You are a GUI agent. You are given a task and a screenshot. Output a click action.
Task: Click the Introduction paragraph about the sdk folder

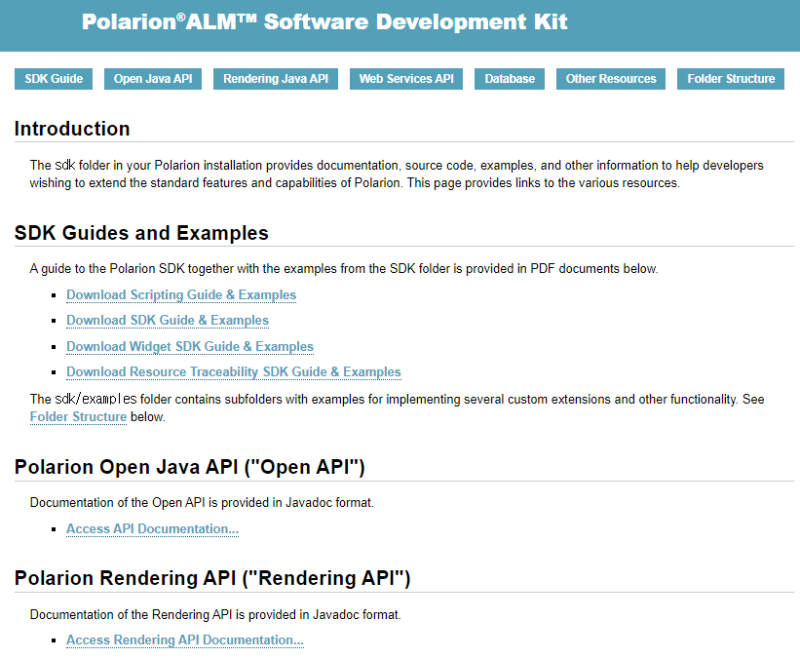click(x=396, y=174)
